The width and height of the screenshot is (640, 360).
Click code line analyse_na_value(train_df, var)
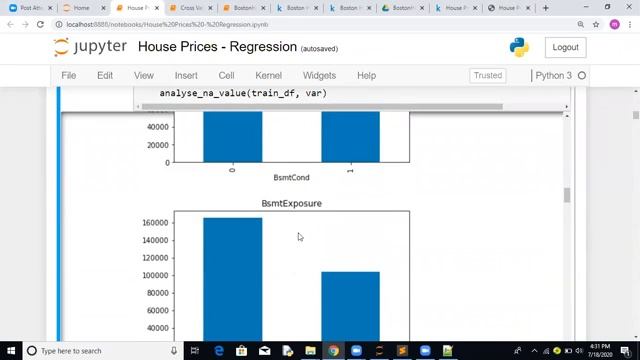tap(243, 93)
